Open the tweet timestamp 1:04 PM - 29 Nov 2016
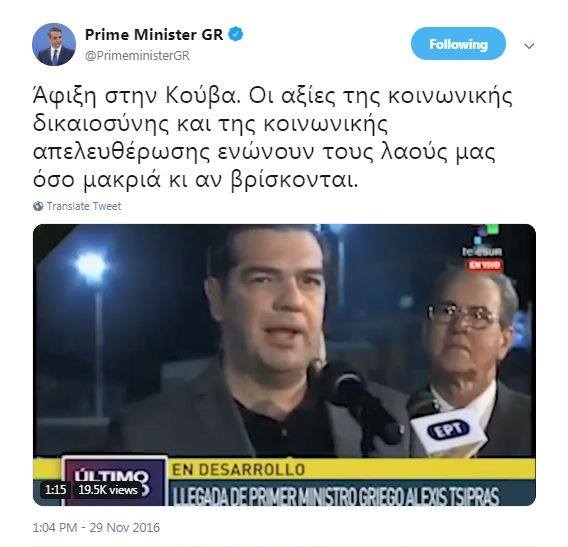The width and height of the screenshot is (568, 547). [x=96, y=527]
